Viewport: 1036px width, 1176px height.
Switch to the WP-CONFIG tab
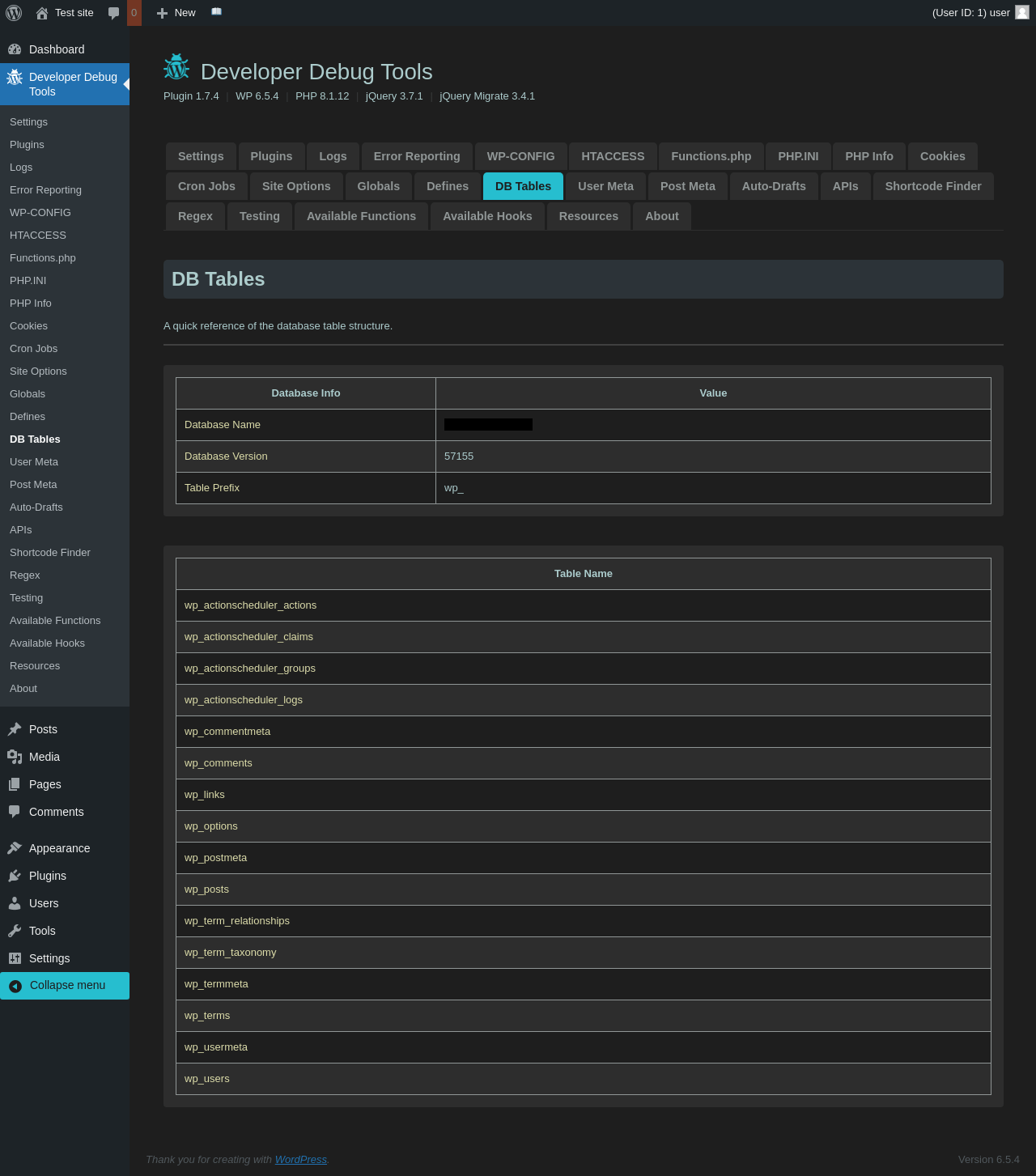click(520, 156)
